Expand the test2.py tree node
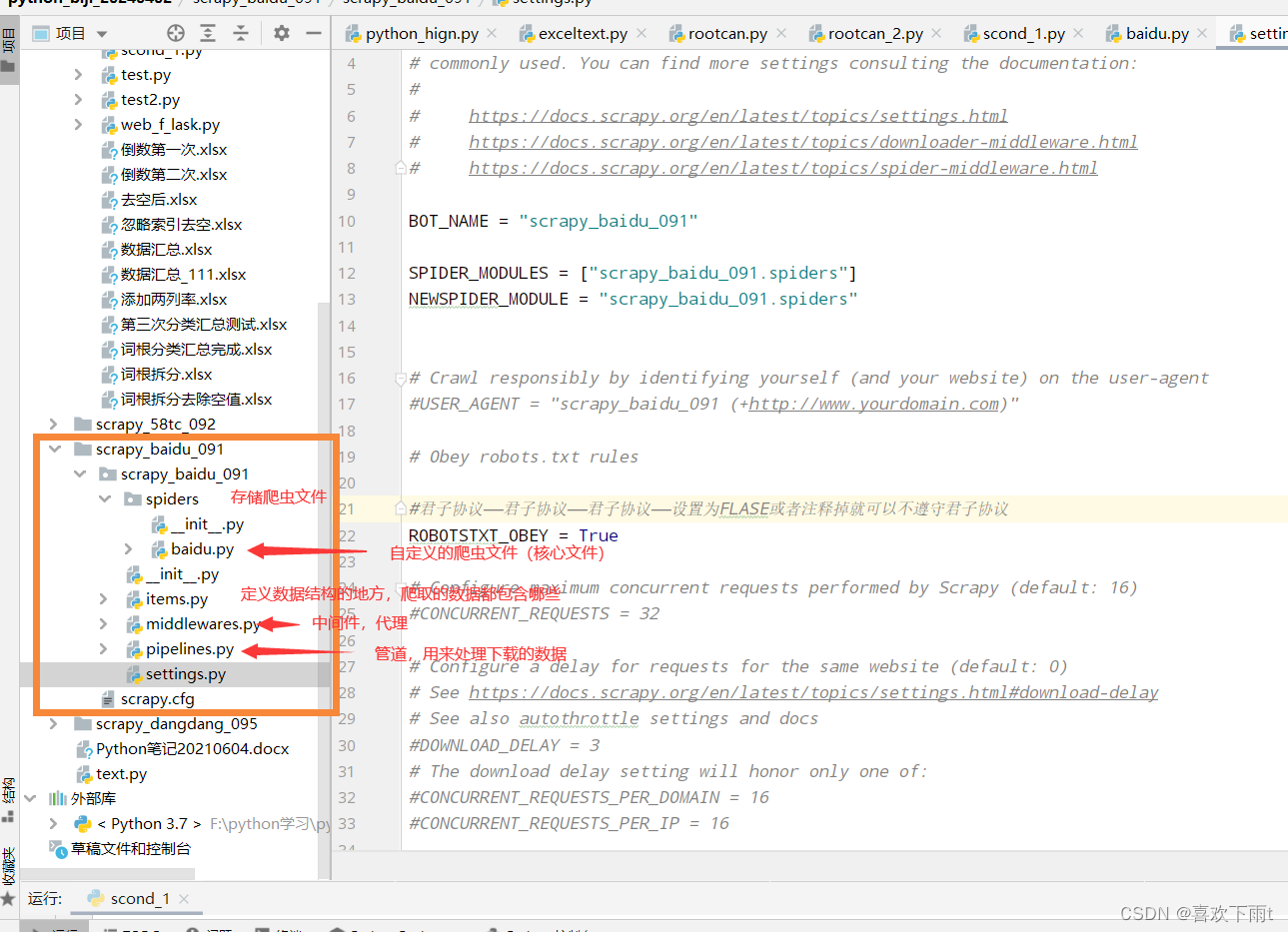The width and height of the screenshot is (1288, 932). coord(78,99)
